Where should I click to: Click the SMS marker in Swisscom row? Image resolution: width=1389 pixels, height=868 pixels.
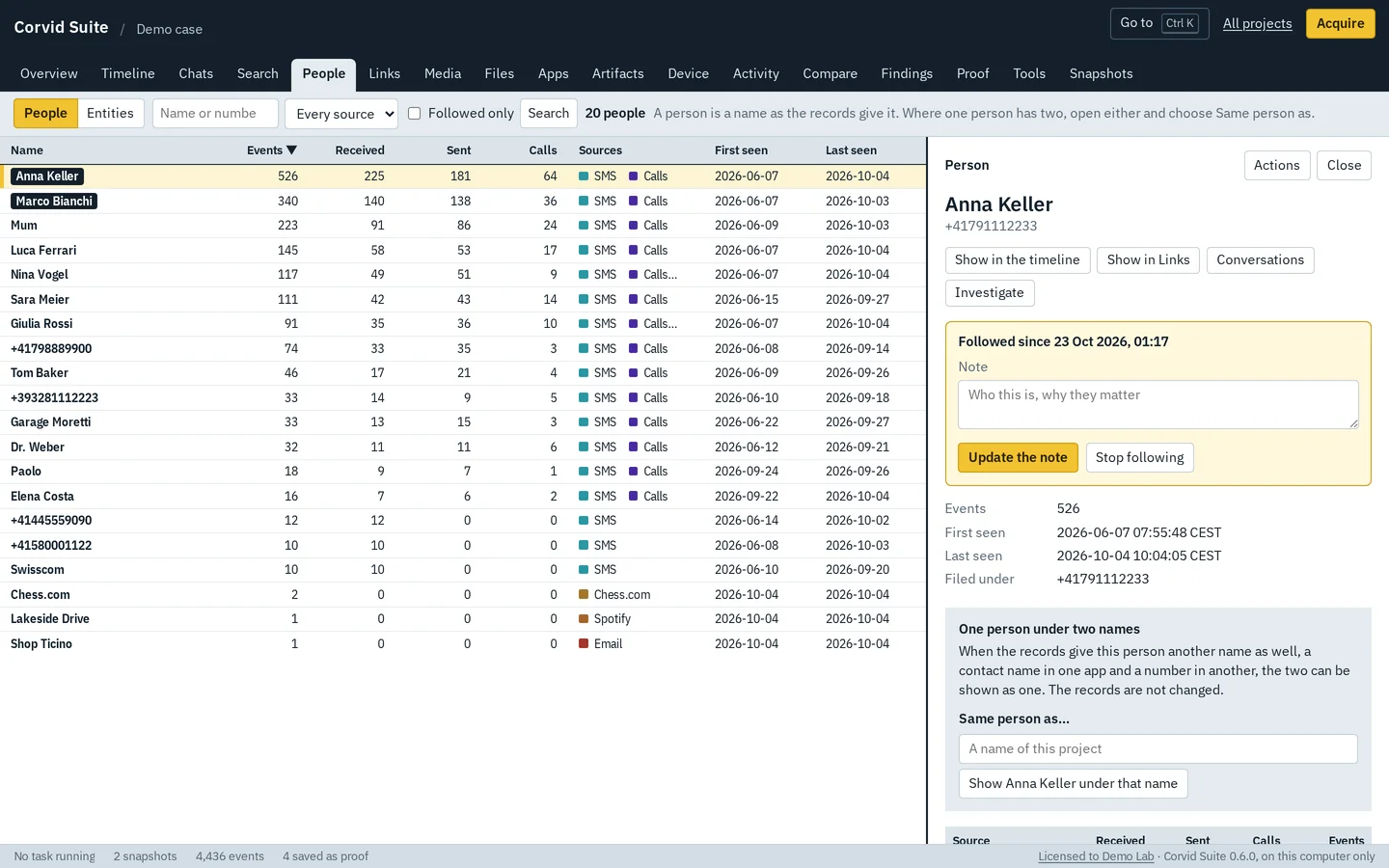tap(584, 570)
